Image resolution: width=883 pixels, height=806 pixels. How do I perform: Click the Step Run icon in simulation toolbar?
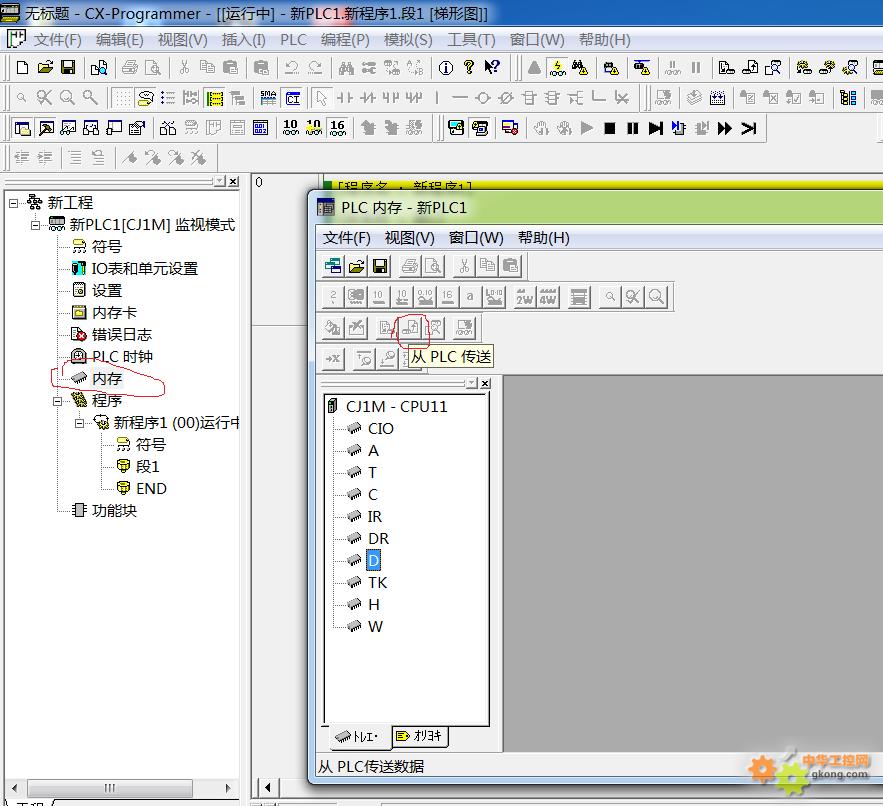pos(655,128)
